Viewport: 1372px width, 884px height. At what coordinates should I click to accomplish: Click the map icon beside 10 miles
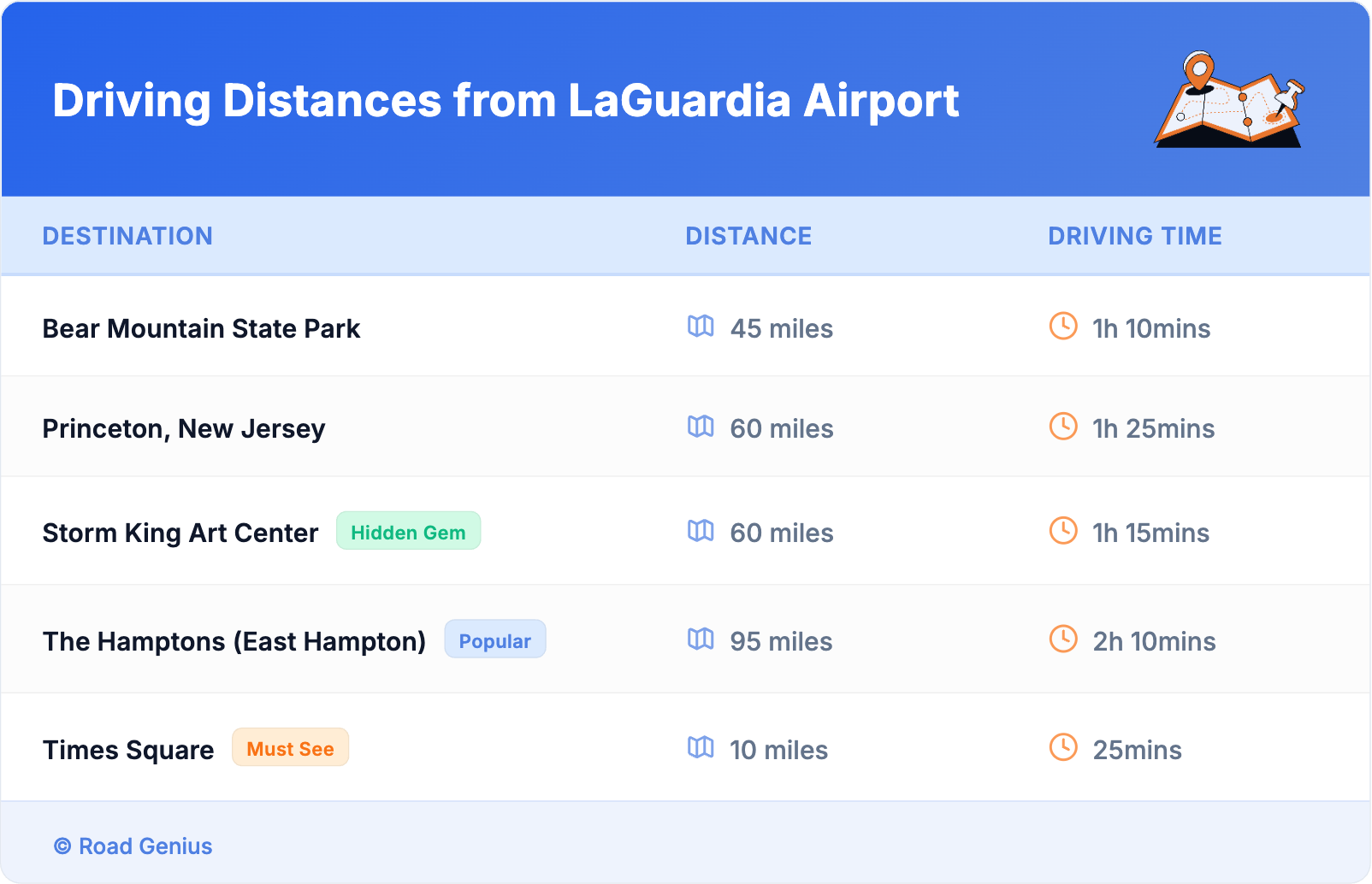[701, 748]
